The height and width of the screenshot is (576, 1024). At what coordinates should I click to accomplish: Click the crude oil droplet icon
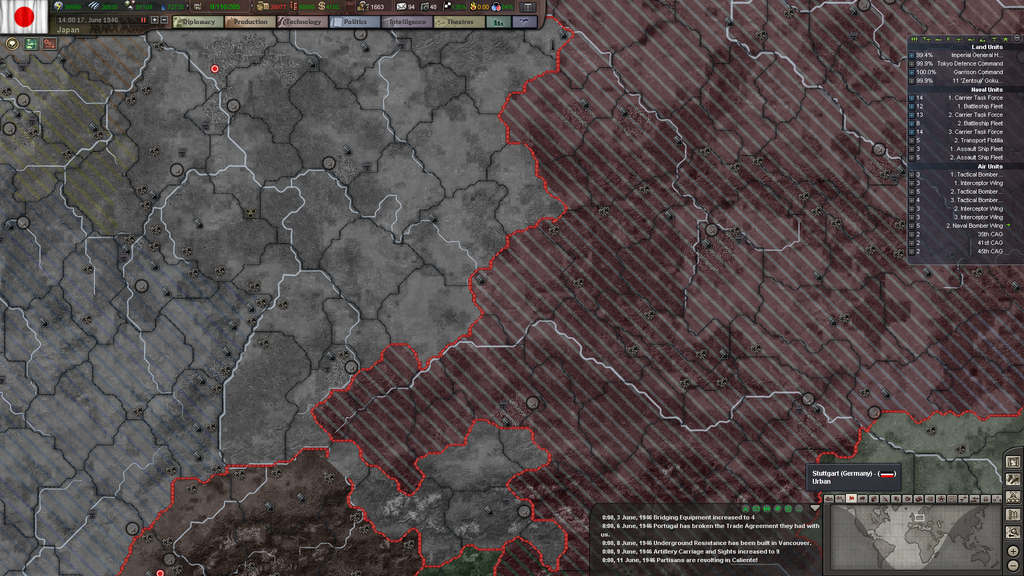163,7
